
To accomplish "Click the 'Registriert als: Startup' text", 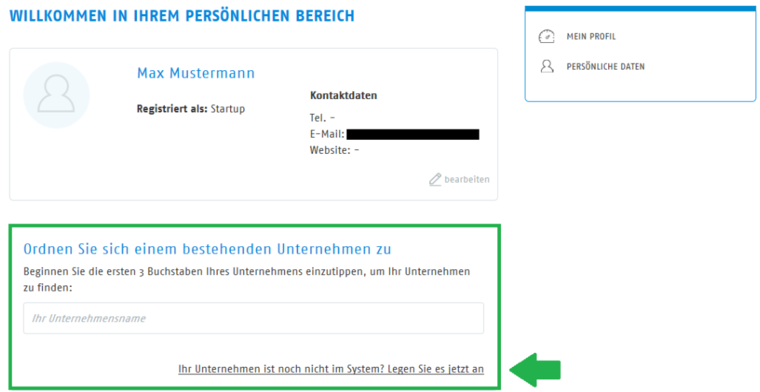I will point(190,109).
